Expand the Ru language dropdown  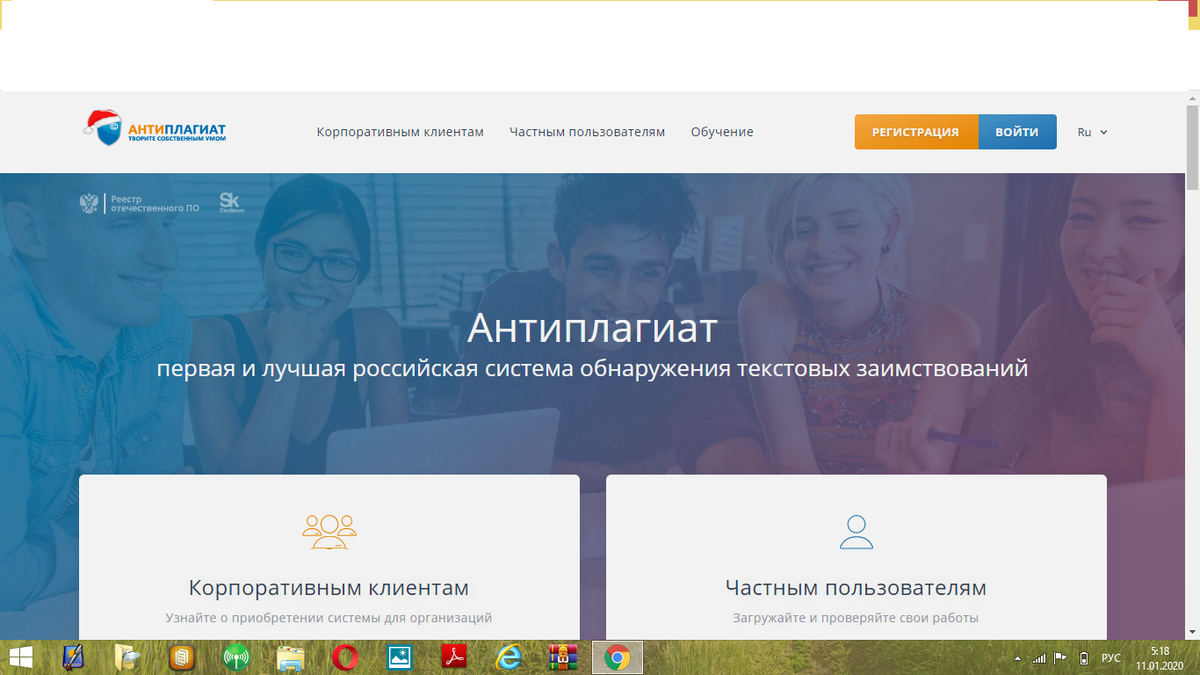1092,132
